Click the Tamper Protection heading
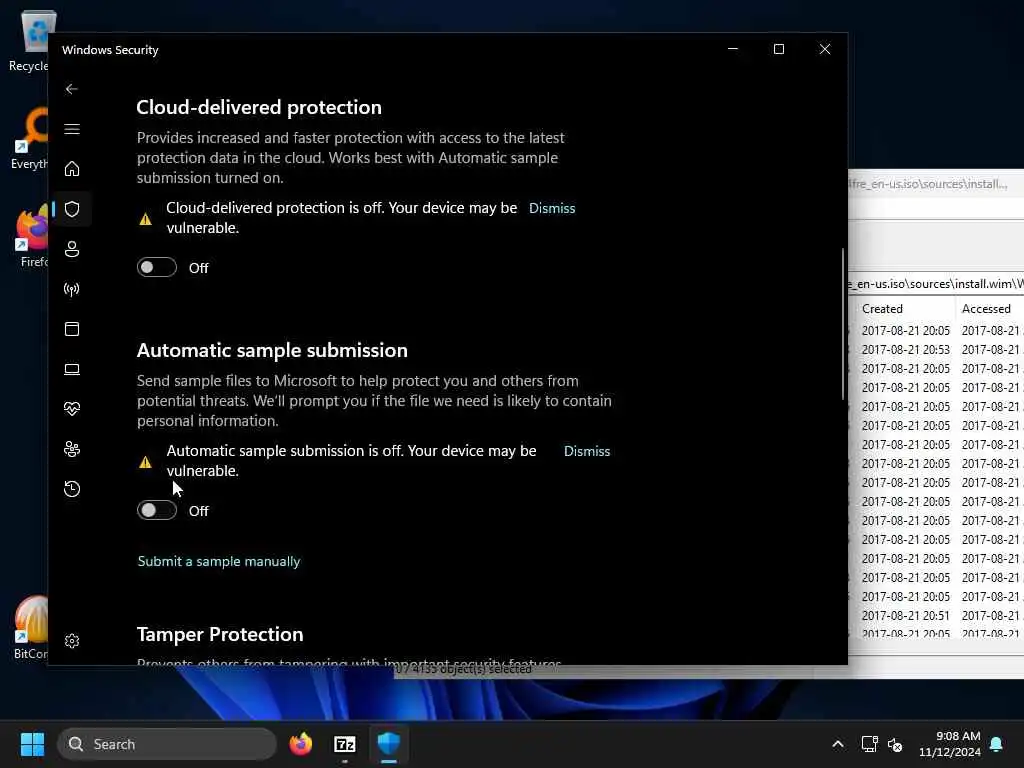1024x768 pixels. 220,634
